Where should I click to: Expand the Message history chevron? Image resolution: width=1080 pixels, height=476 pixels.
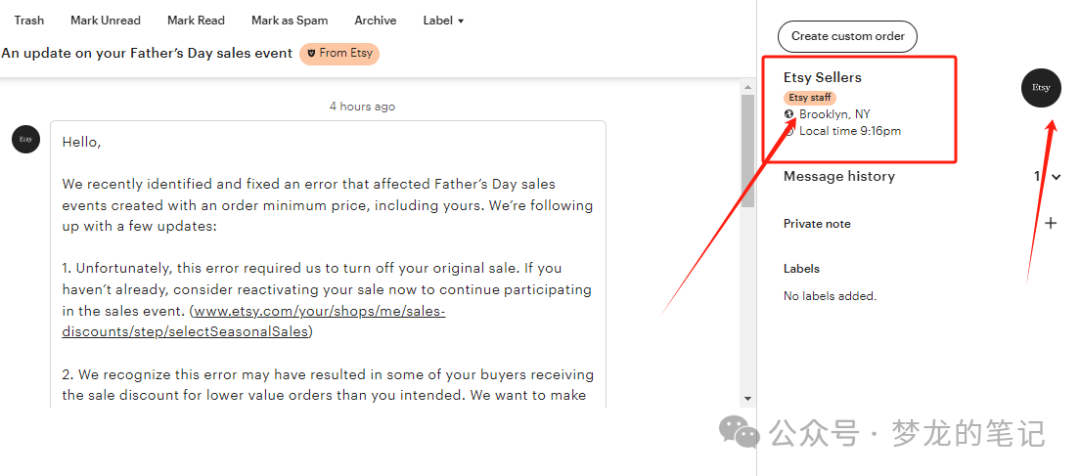[x=1056, y=177]
